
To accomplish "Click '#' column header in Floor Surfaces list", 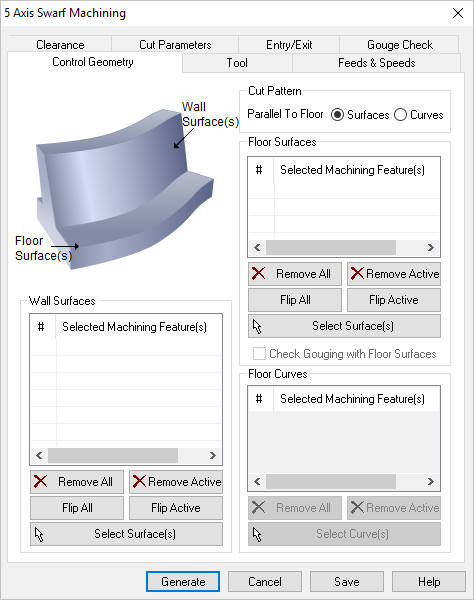I will [x=259, y=170].
